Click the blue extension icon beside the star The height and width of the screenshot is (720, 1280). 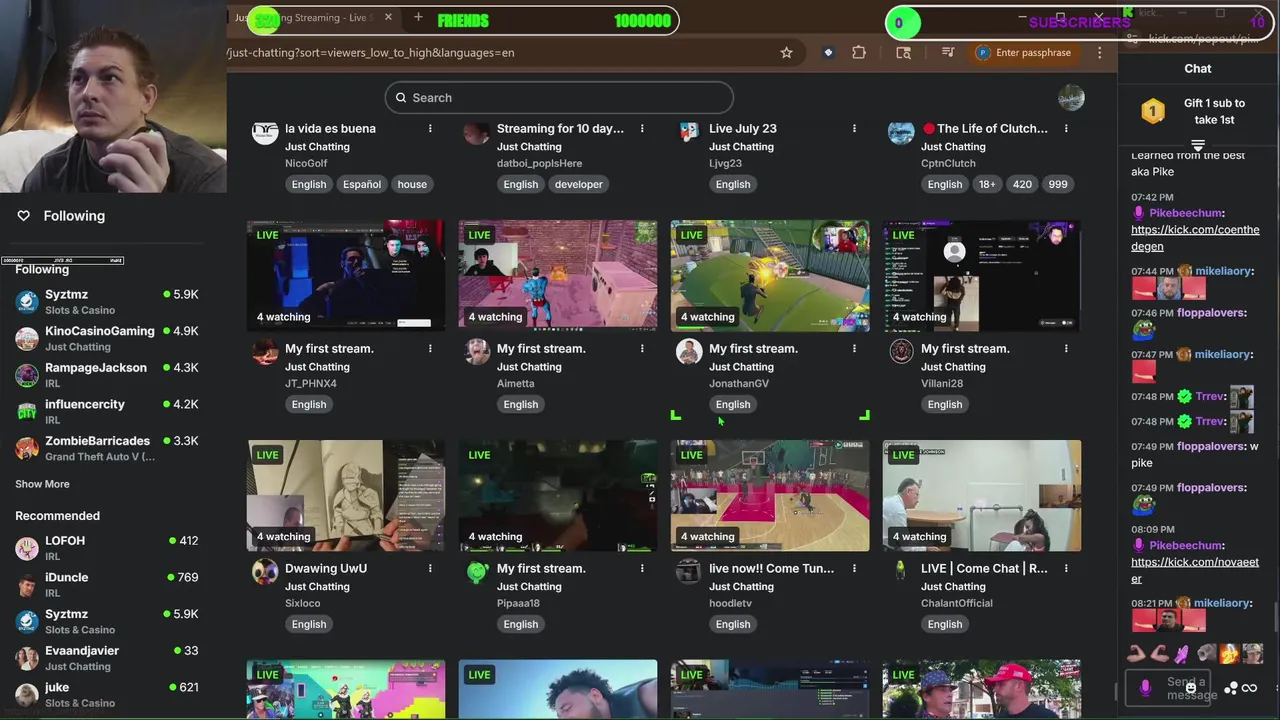(x=828, y=52)
